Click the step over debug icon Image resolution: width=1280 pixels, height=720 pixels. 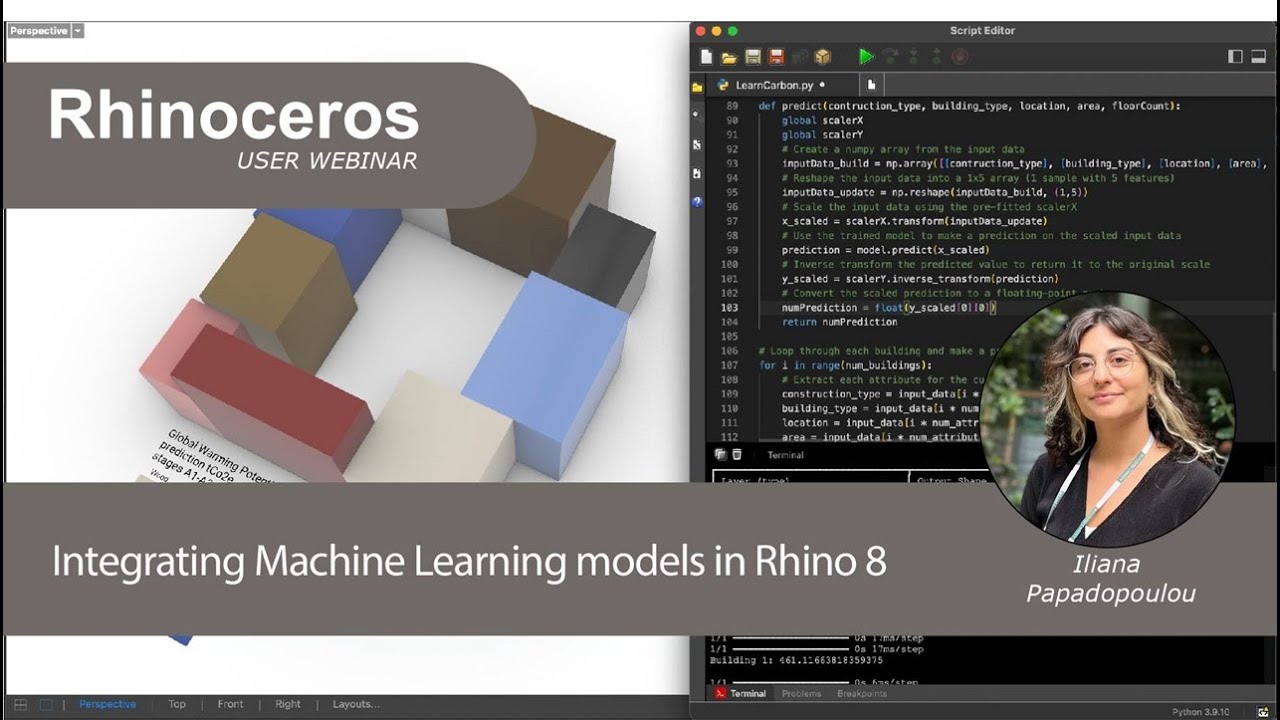[x=890, y=57]
